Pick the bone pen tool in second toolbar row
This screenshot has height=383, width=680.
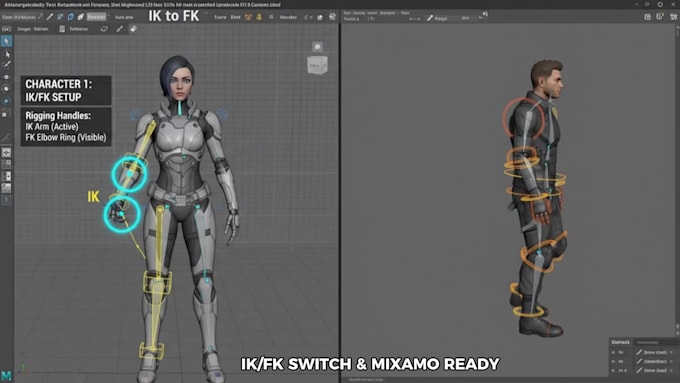pos(119,29)
